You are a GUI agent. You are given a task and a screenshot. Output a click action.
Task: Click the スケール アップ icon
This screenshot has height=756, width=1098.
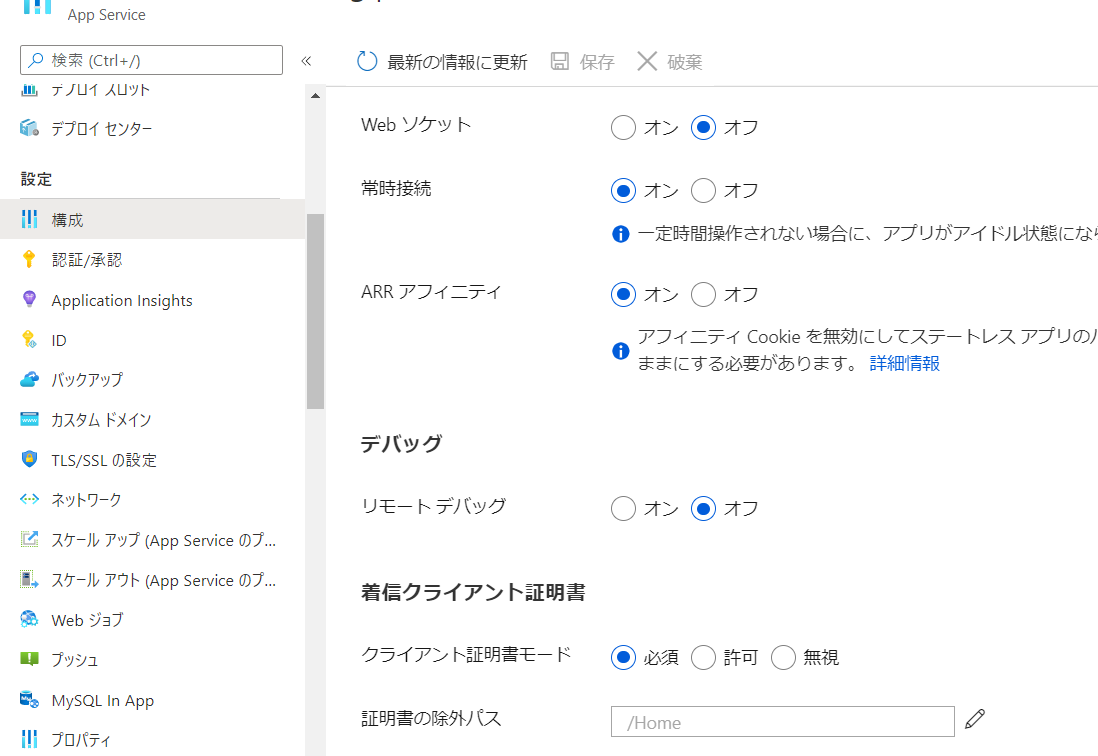tap(29, 539)
